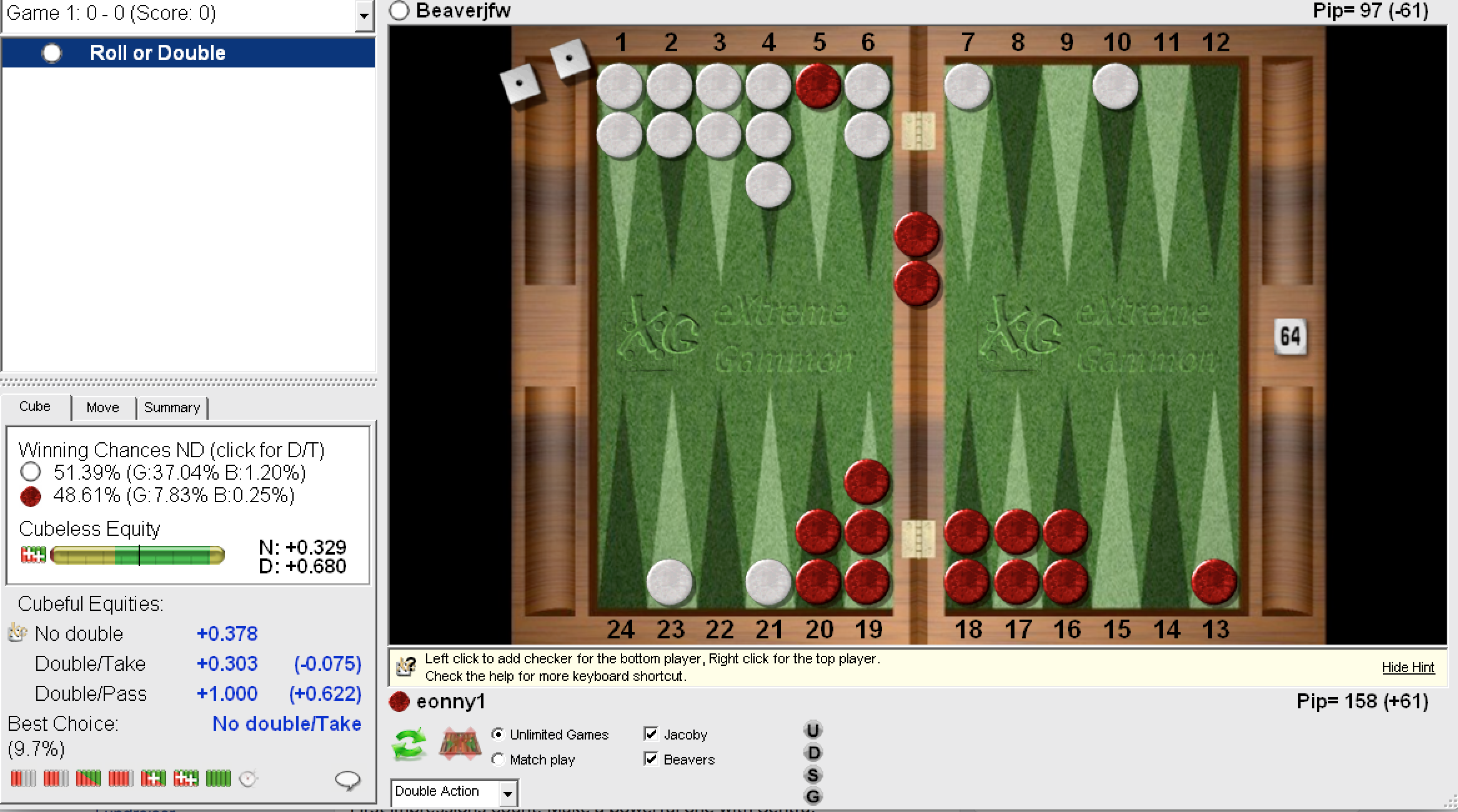This screenshot has height=812, width=1458.
Task: Open the comment speech bubble icon
Action: click(x=349, y=779)
